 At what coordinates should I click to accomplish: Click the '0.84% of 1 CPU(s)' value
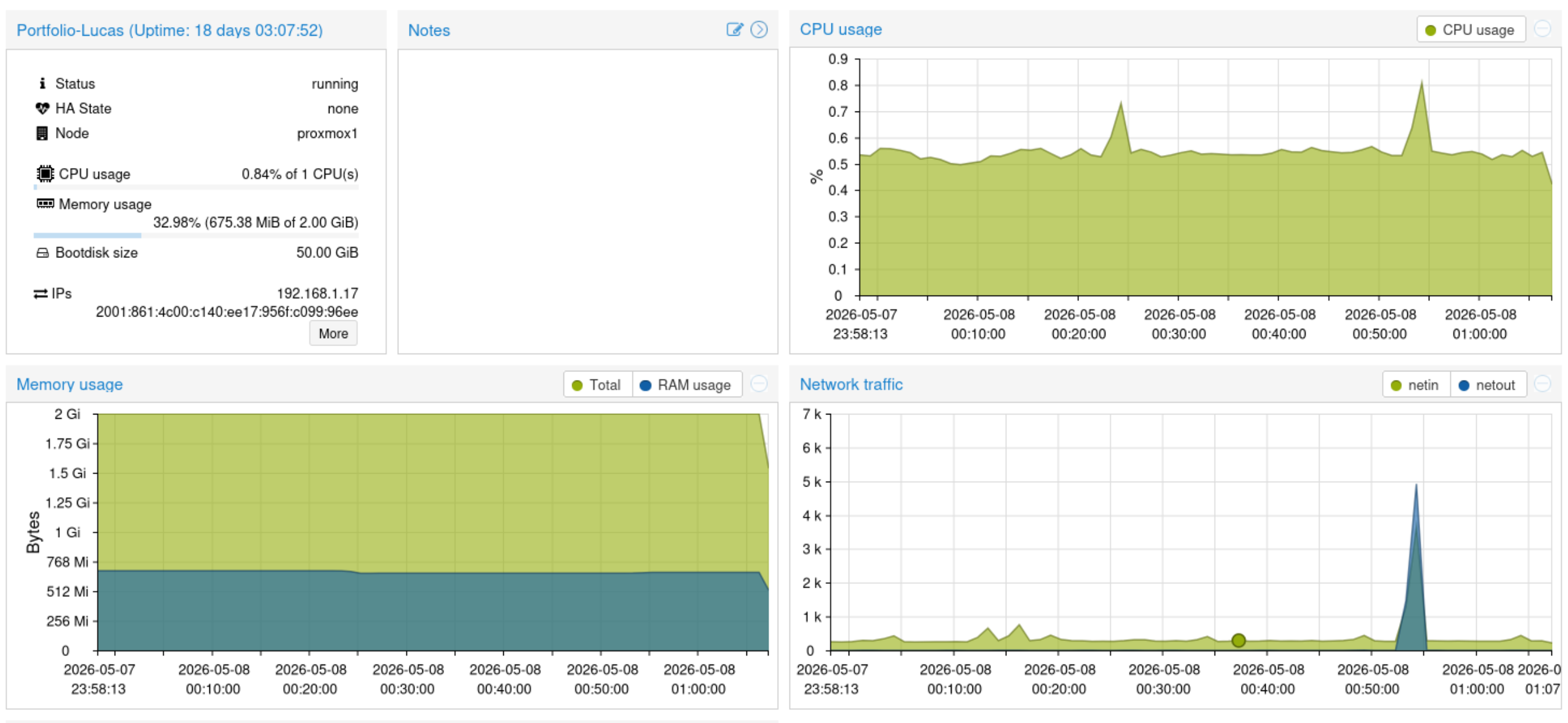point(300,174)
